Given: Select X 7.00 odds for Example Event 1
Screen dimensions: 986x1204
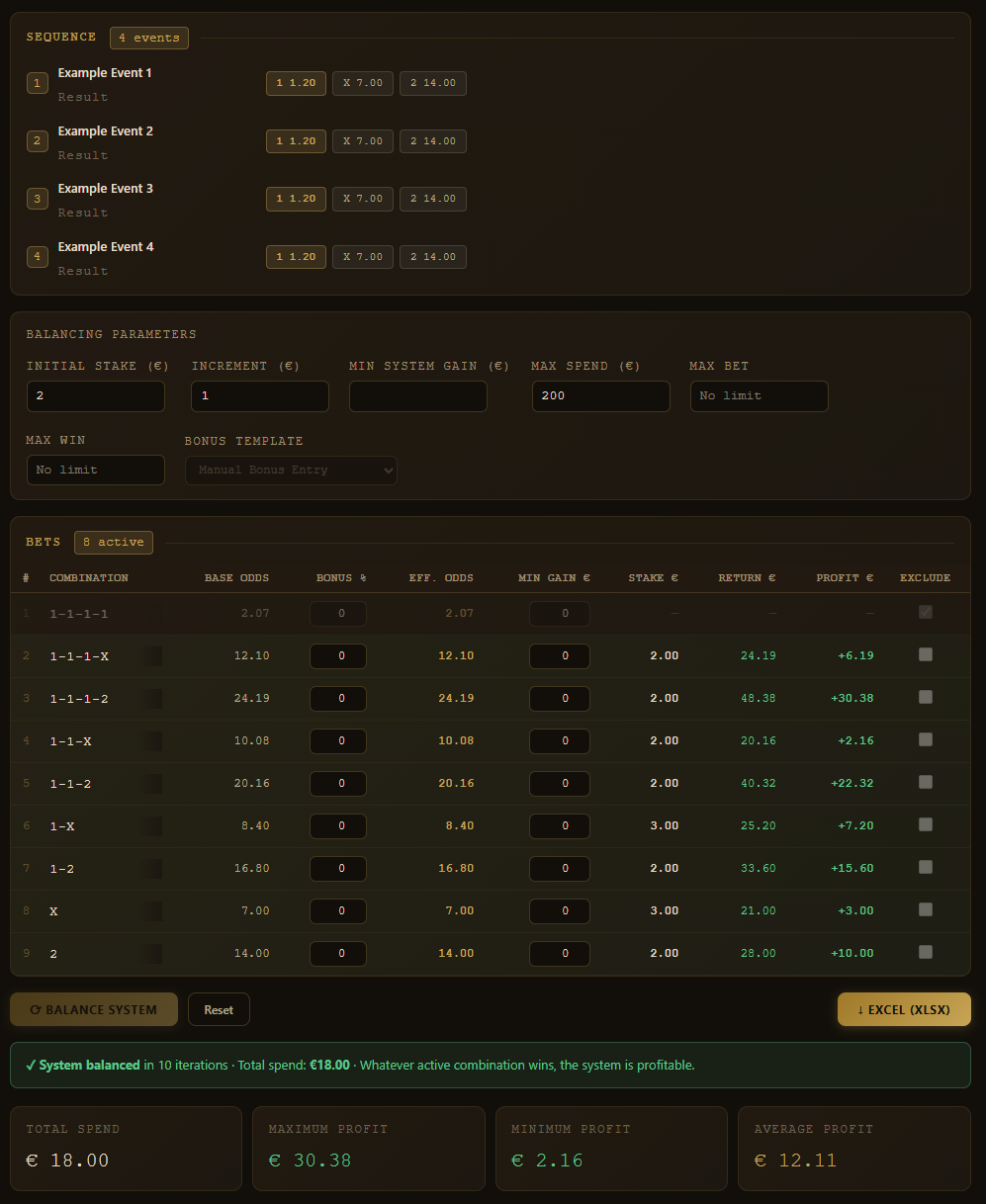Looking at the screenshot, I should pyautogui.click(x=363, y=83).
